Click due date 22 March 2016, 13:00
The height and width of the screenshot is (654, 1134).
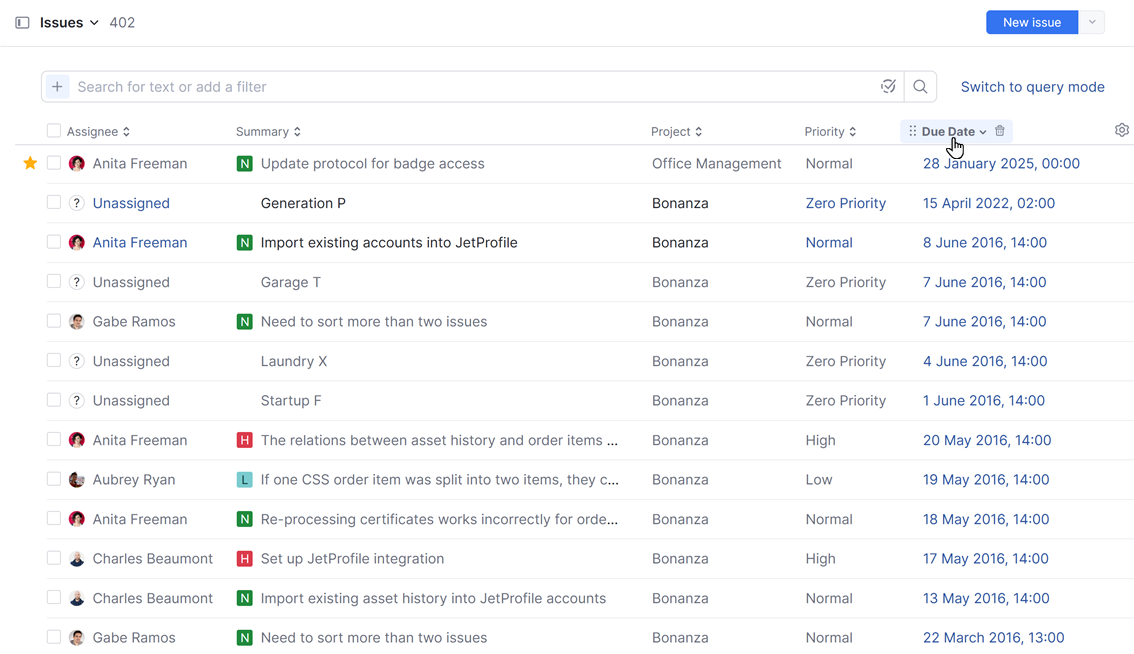coord(994,637)
